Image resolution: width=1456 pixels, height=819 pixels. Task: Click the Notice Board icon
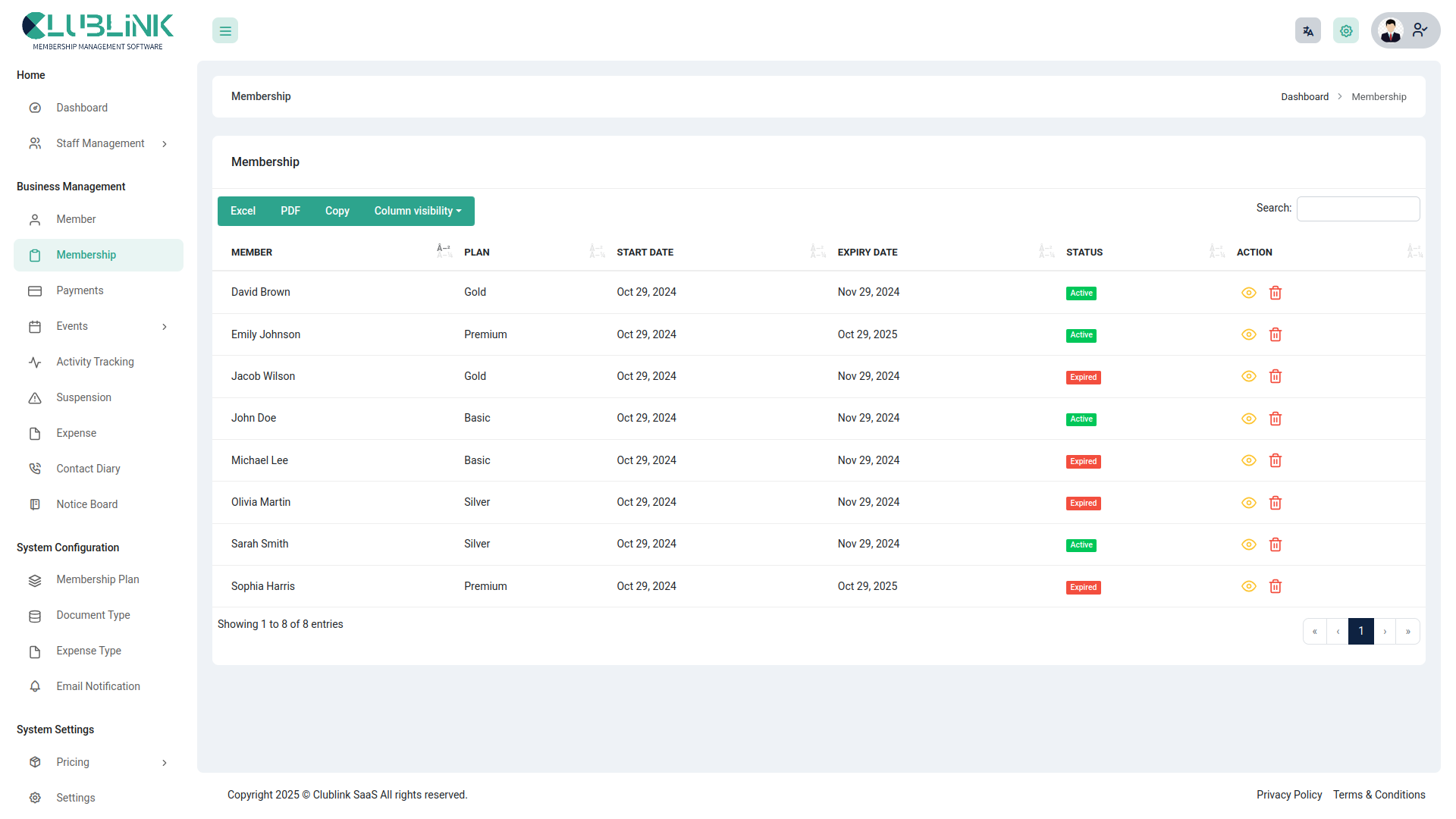click(x=35, y=504)
